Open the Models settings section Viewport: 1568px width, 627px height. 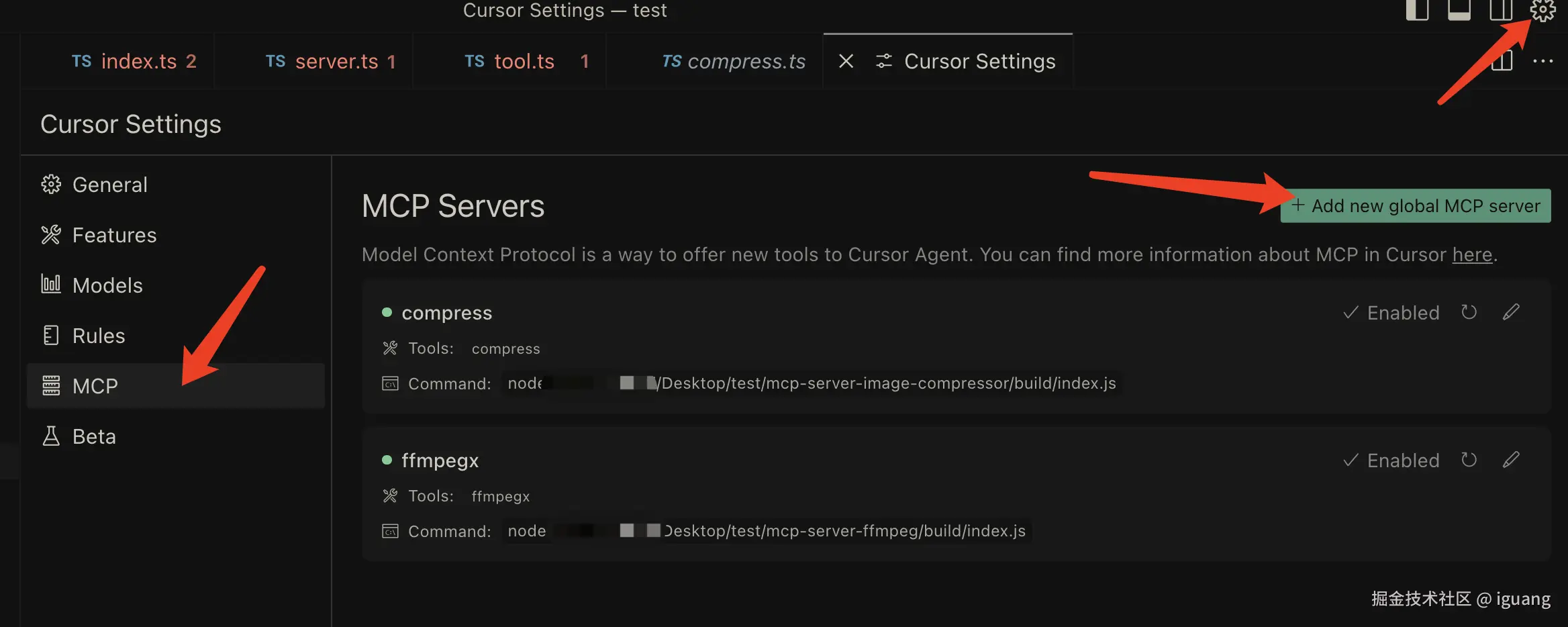coord(176,285)
